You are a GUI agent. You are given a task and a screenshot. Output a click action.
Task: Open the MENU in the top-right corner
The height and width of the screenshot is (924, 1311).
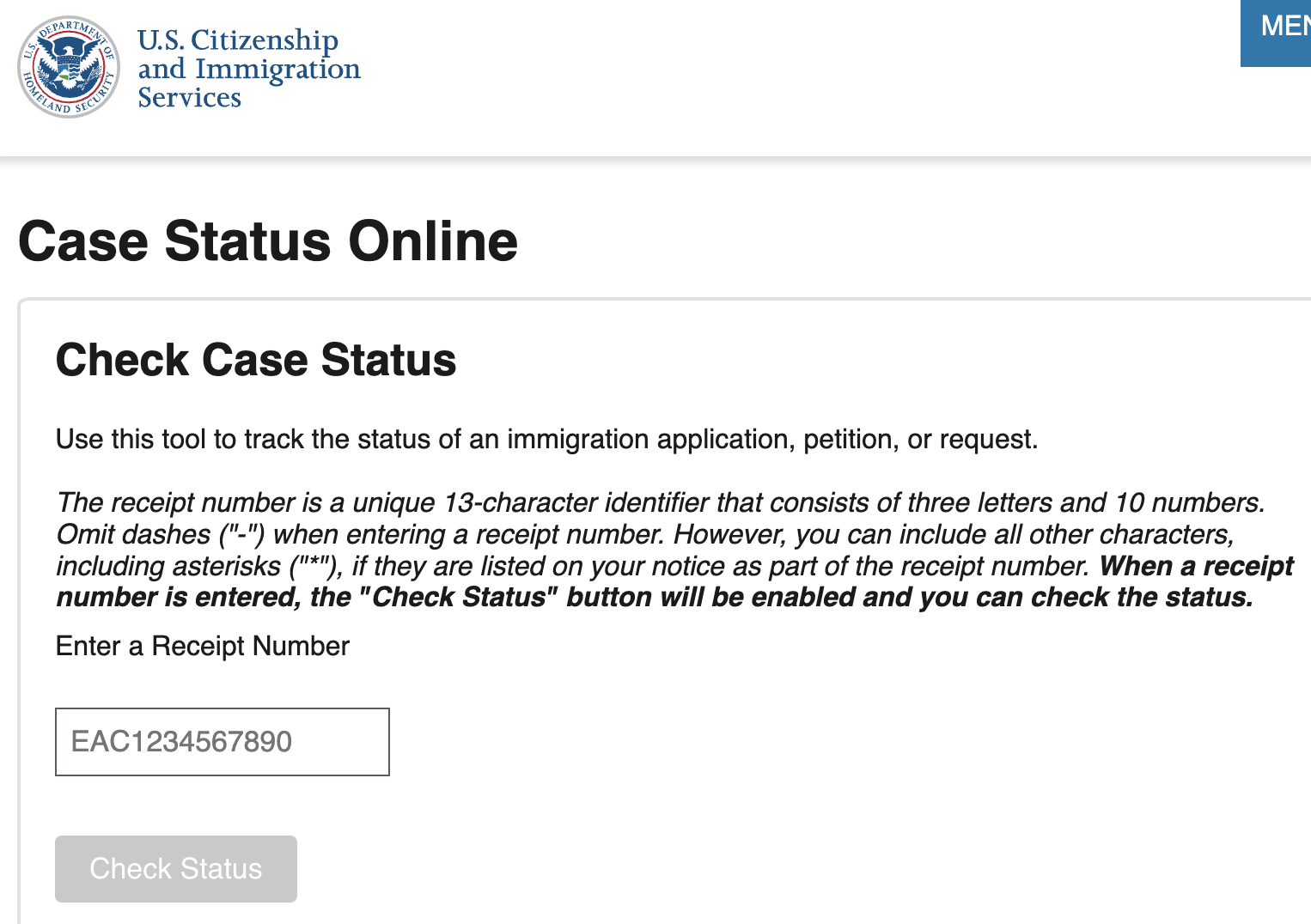[1280, 33]
